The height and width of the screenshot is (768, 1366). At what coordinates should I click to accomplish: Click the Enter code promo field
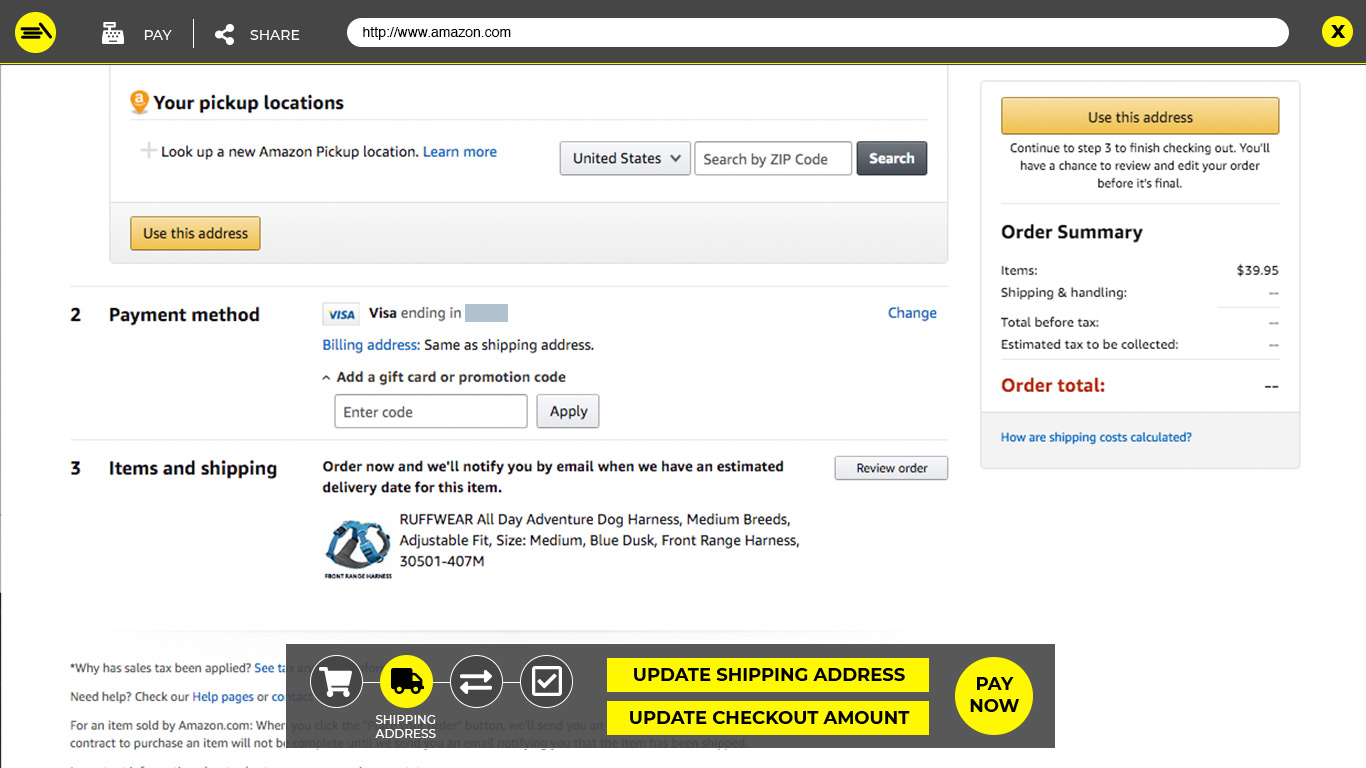click(430, 412)
